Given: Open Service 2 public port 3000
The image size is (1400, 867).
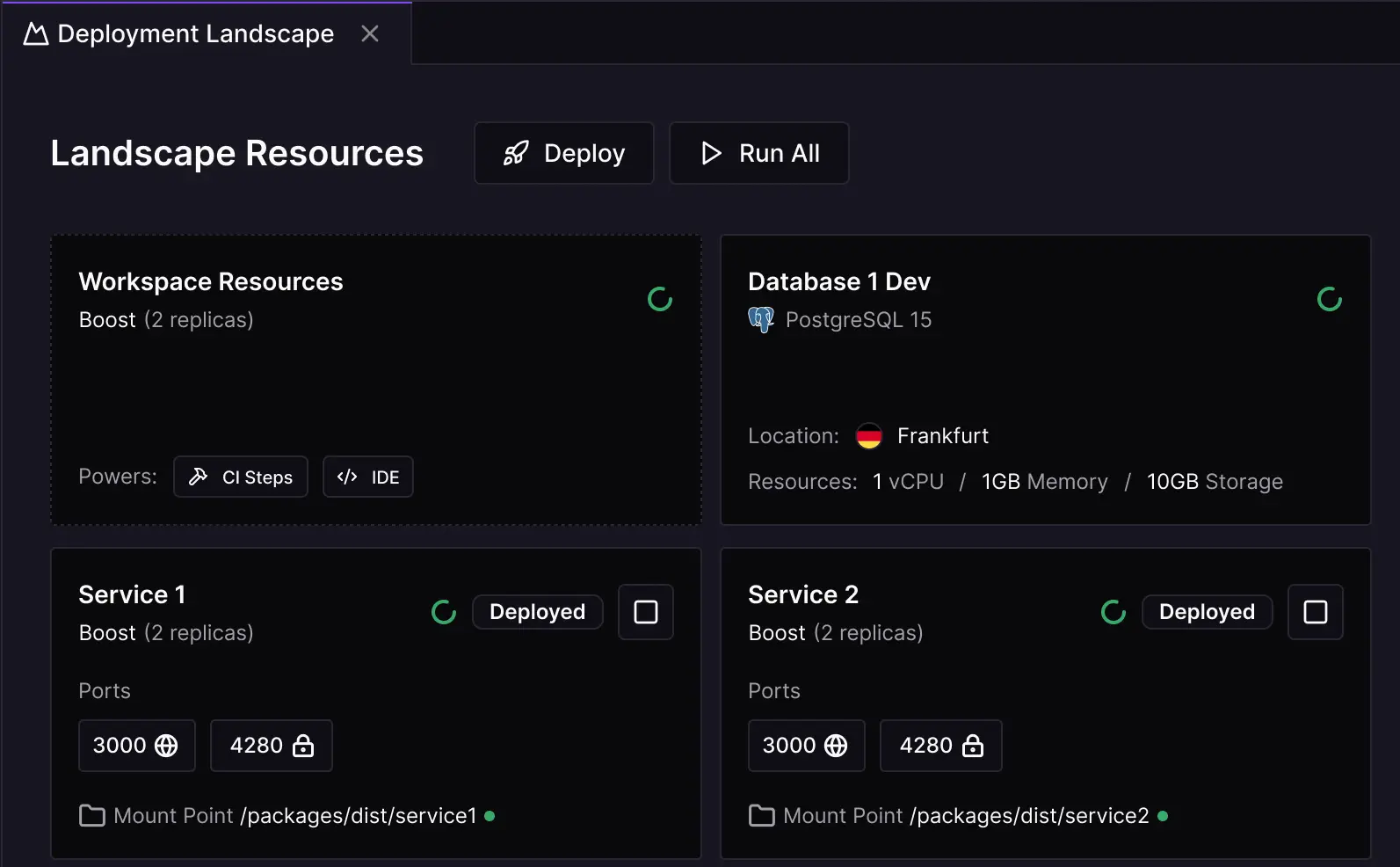Looking at the screenshot, I should pos(806,746).
